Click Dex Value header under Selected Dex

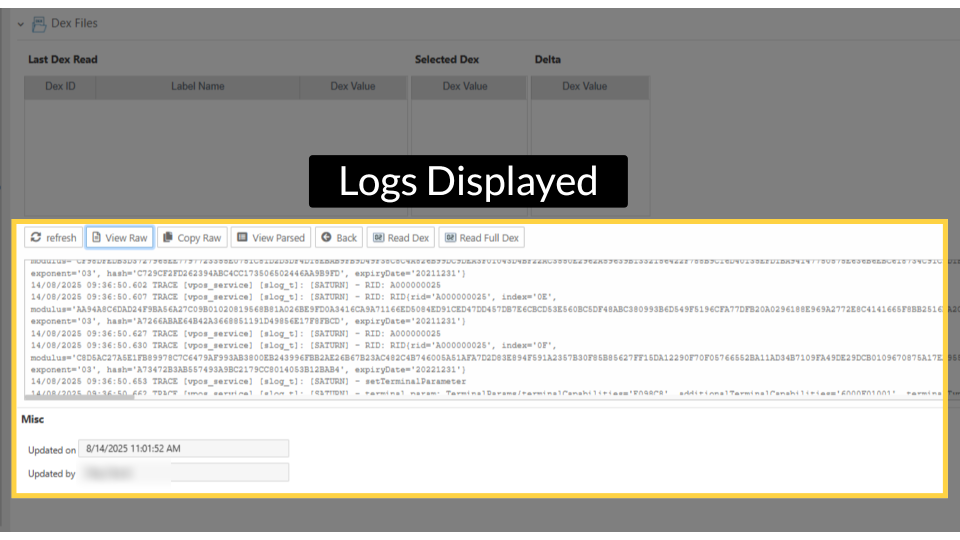coord(465,87)
